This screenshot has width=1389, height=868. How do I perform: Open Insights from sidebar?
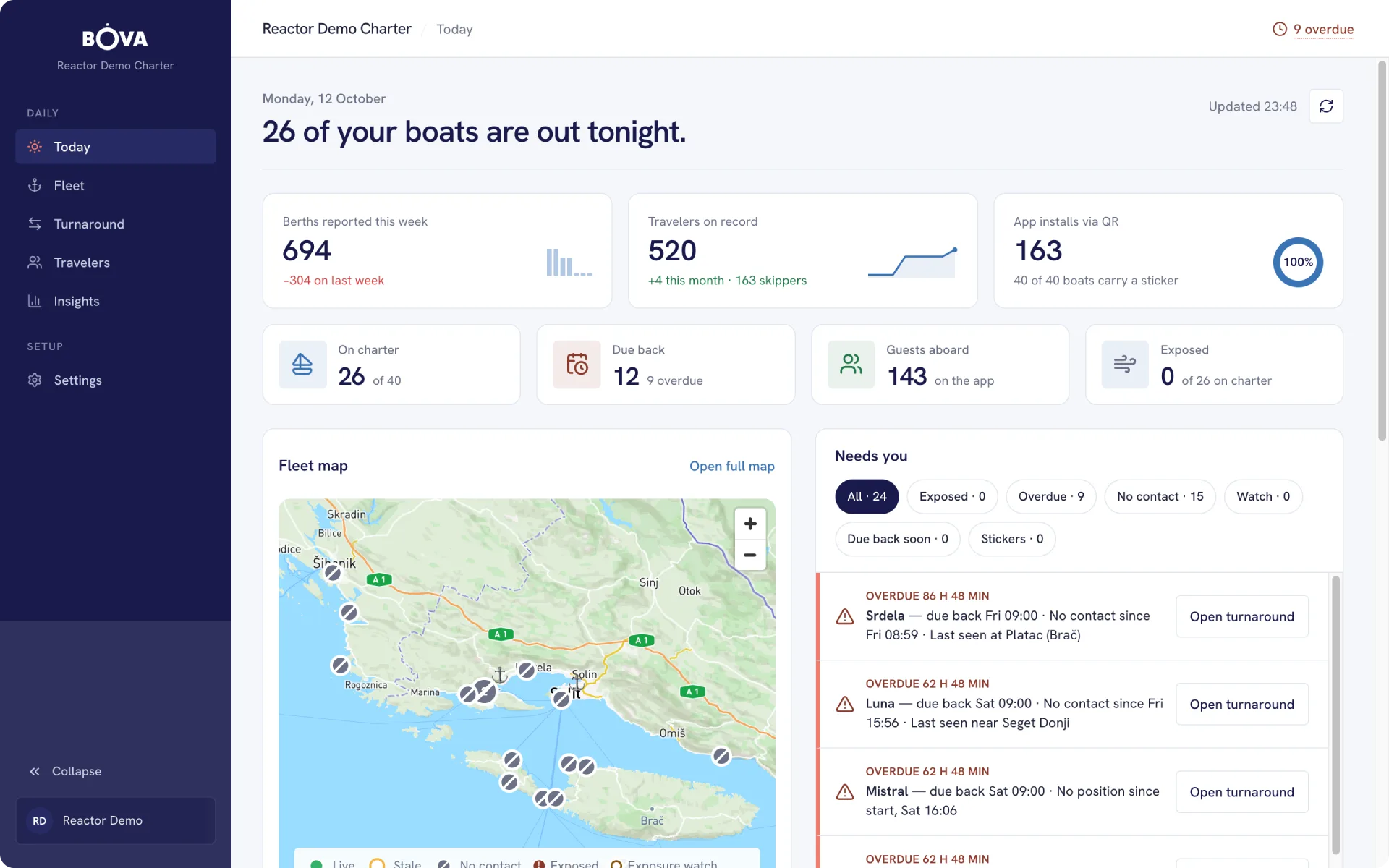[x=116, y=301]
